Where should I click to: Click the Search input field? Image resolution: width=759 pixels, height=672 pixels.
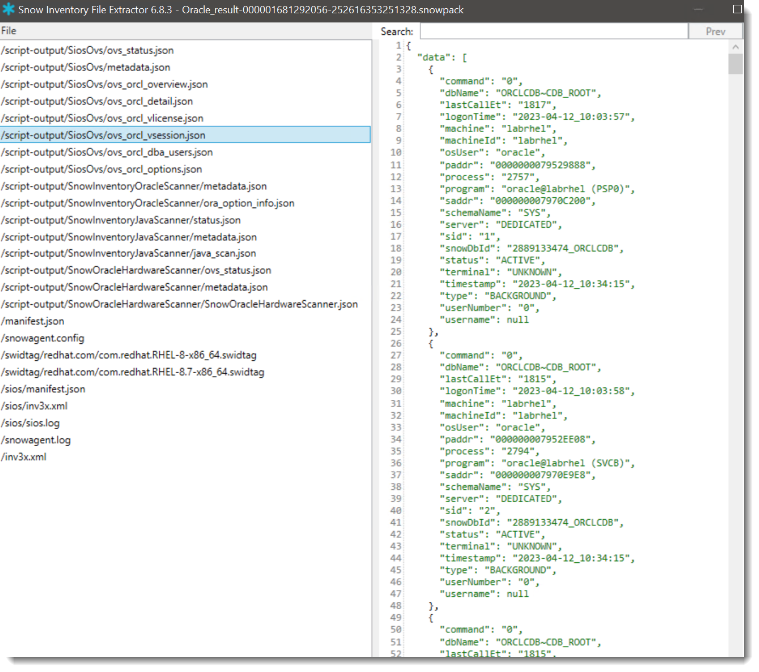click(554, 31)
